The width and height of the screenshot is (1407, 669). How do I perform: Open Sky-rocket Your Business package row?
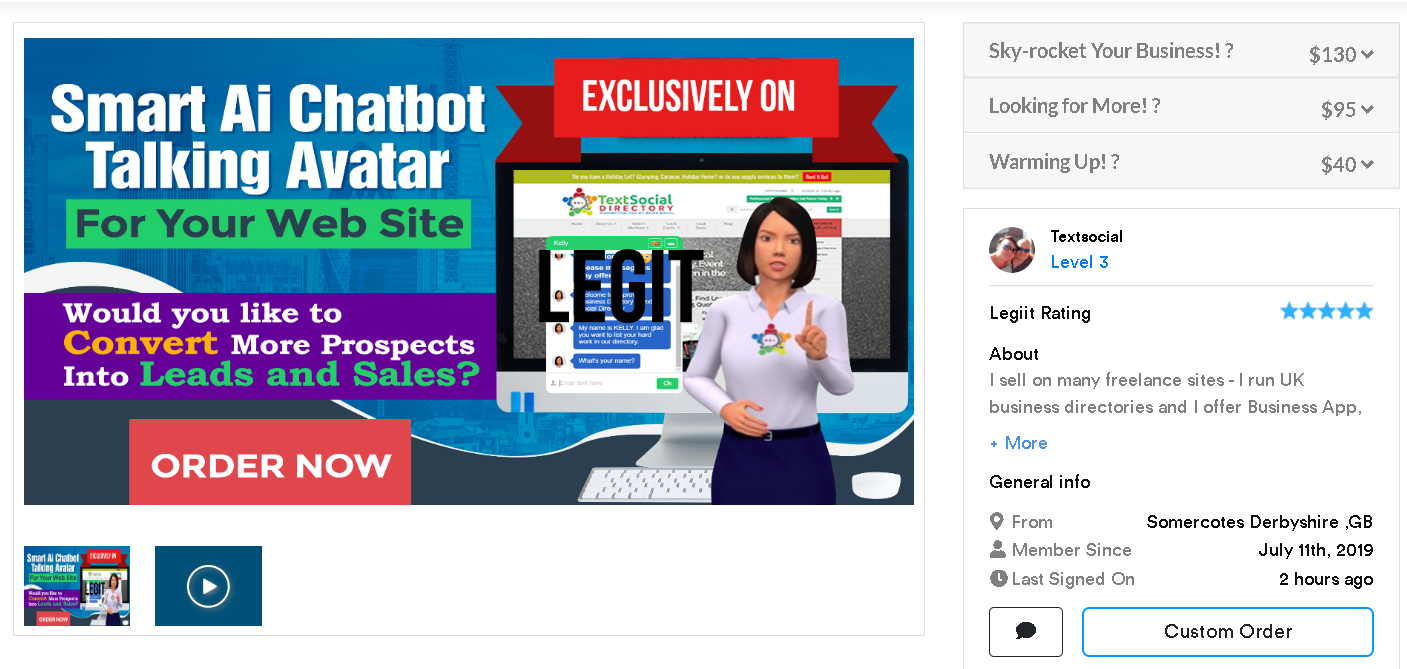tap(1181, 51)
